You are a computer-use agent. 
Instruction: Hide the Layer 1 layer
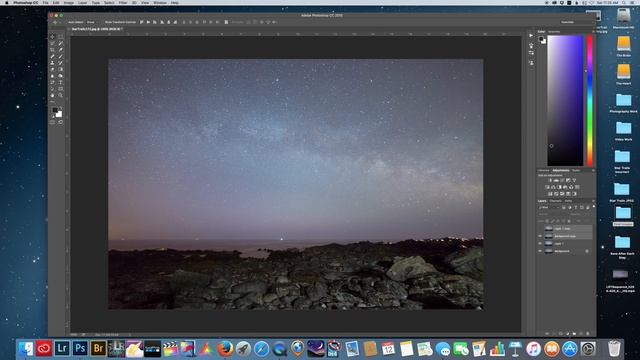pyautogui.click(x=540, y=244)
